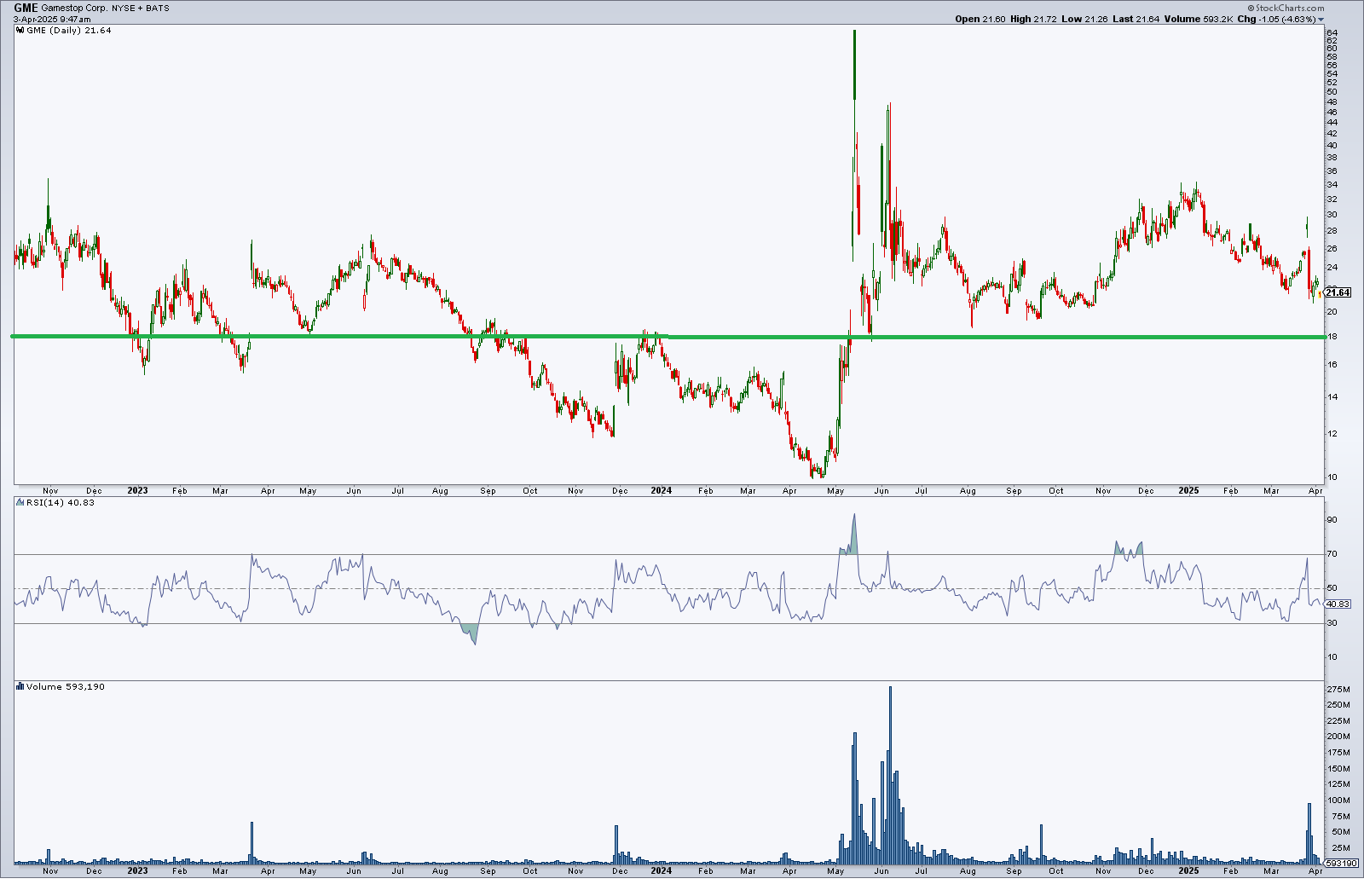Click the 3-Apr-2025 9:47am timestamp
The width and height of the screenshot is (1364, 896).
[x=52, y=19]
